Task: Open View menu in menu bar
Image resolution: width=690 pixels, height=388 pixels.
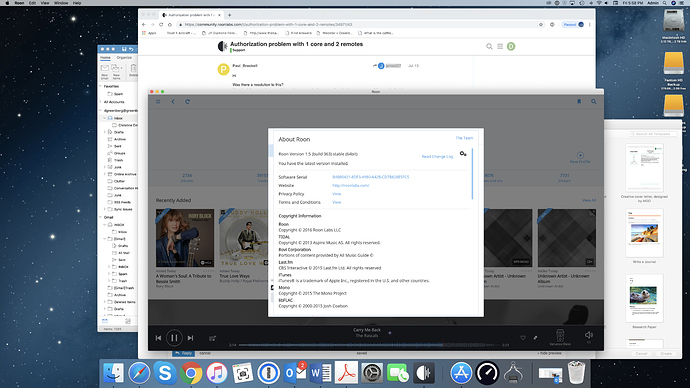Action: (45, 3)
